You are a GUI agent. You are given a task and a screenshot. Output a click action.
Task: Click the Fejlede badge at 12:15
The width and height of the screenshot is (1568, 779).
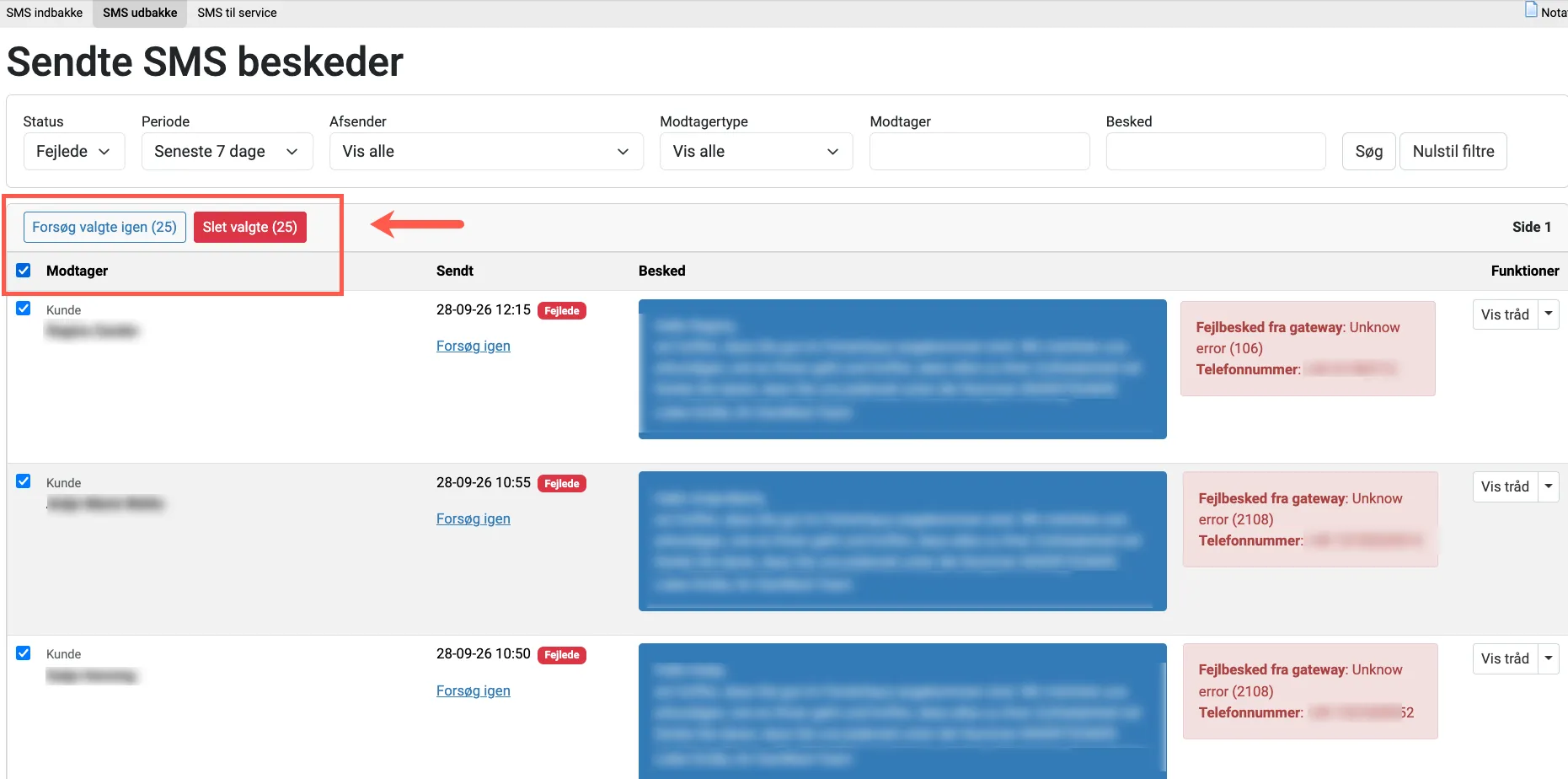coord(562,311)
